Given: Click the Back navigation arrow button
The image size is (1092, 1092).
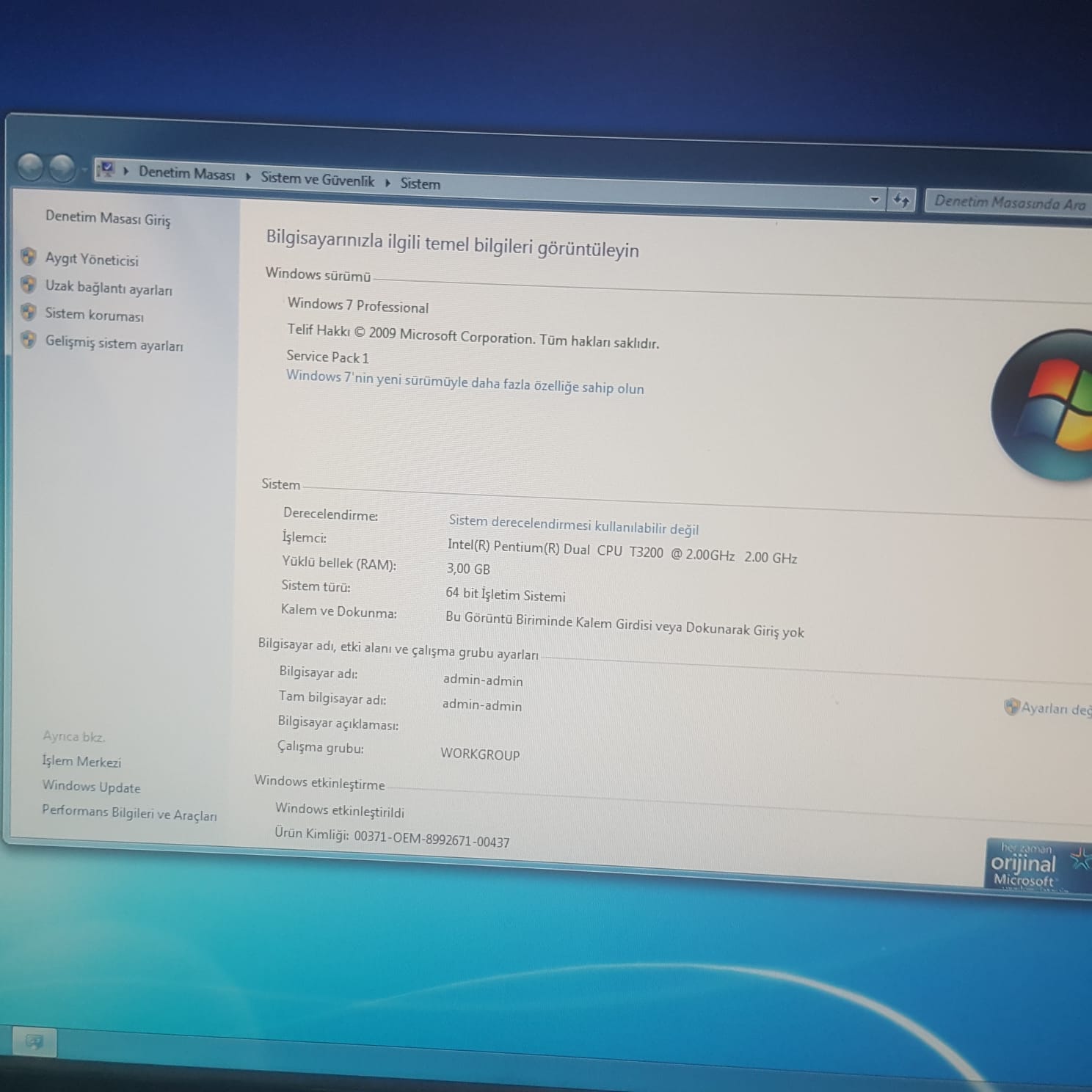Looking at the screenshot, I should [x=30, y=167].
